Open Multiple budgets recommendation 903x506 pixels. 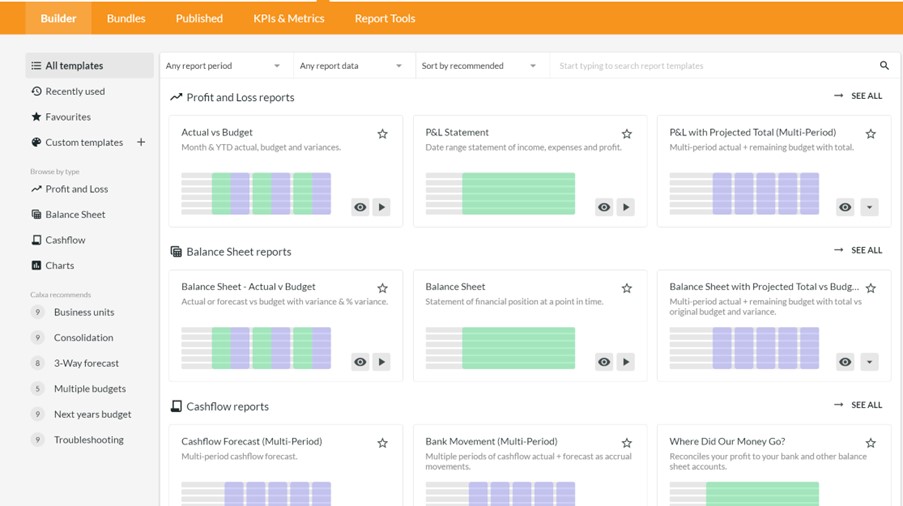tap(90, 389)
